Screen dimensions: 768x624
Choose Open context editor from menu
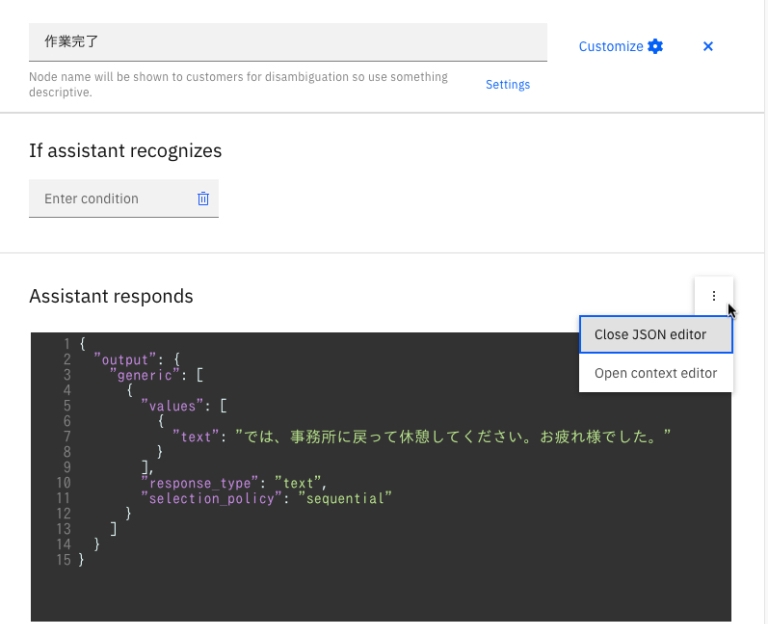(655, 373)
